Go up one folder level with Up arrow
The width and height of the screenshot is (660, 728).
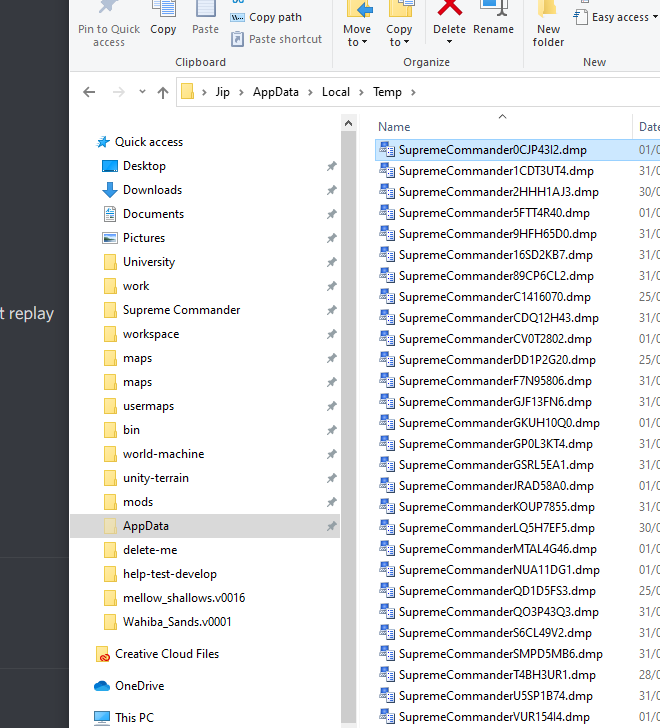point(163,92)
